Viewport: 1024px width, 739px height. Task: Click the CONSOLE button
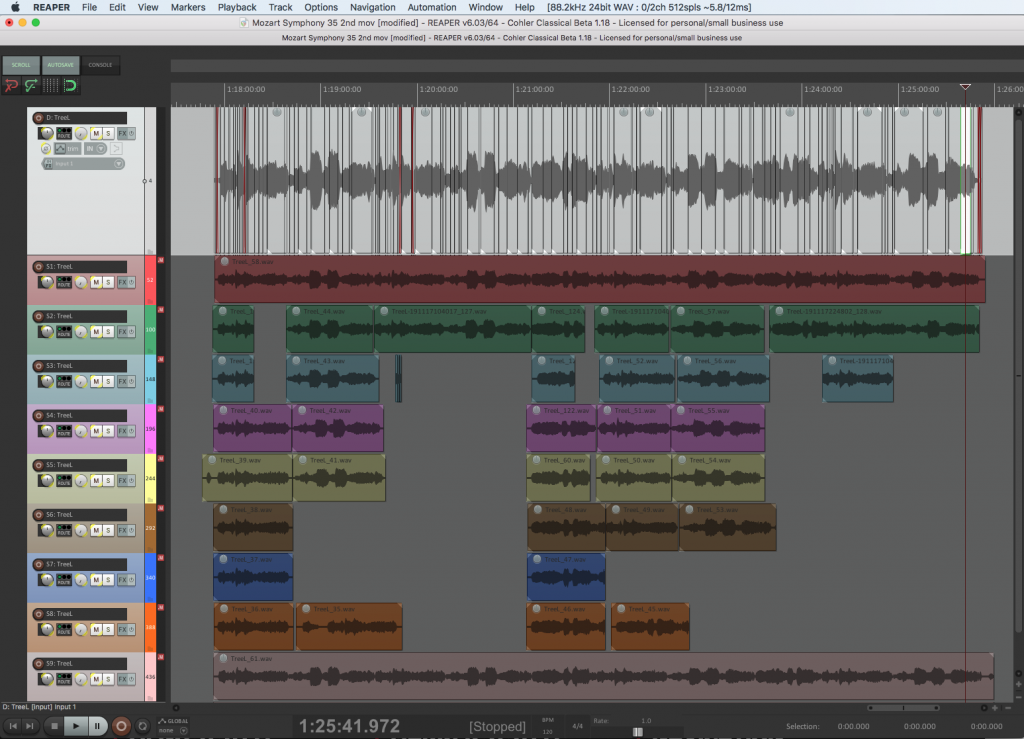point(101,65)
